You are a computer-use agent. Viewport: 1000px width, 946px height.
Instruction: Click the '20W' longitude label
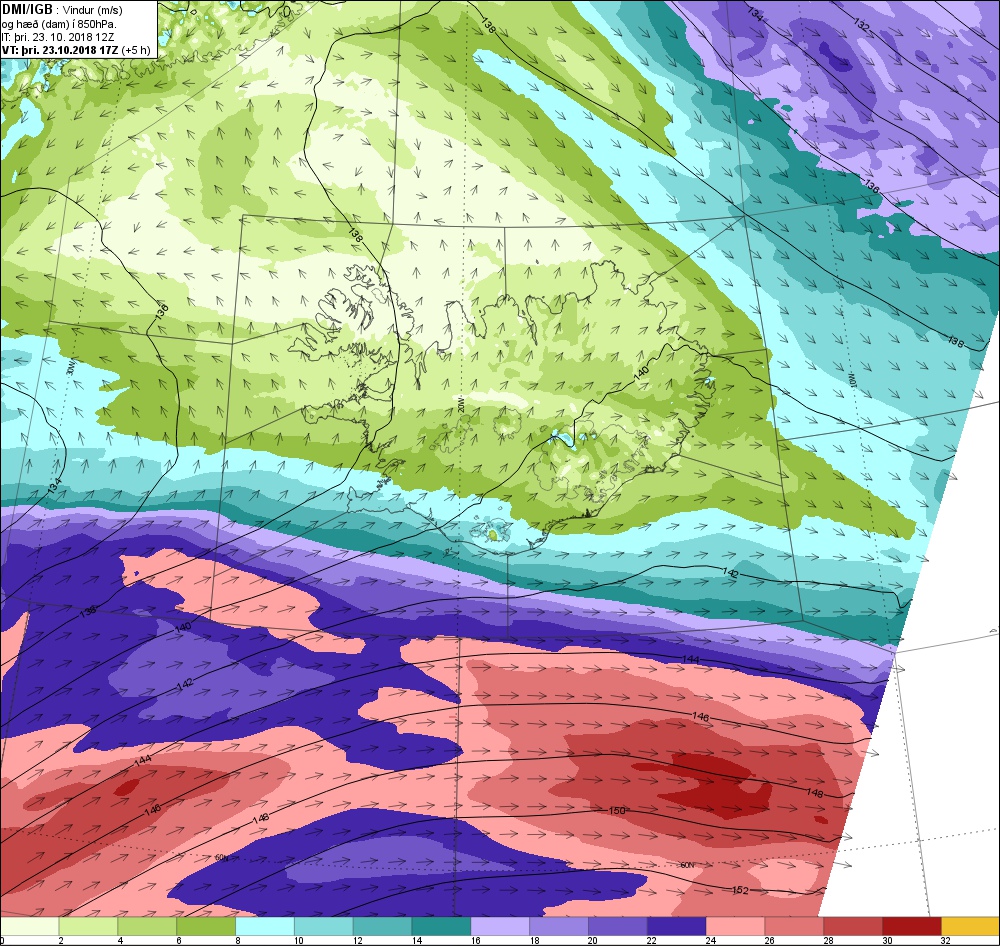pos(460,406)
